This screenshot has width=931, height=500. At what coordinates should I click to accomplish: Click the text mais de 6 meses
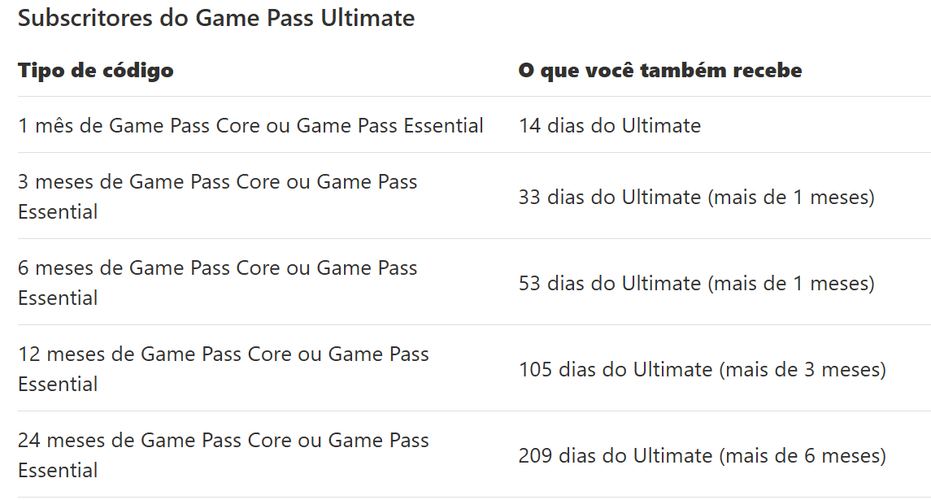coord(803,455)
